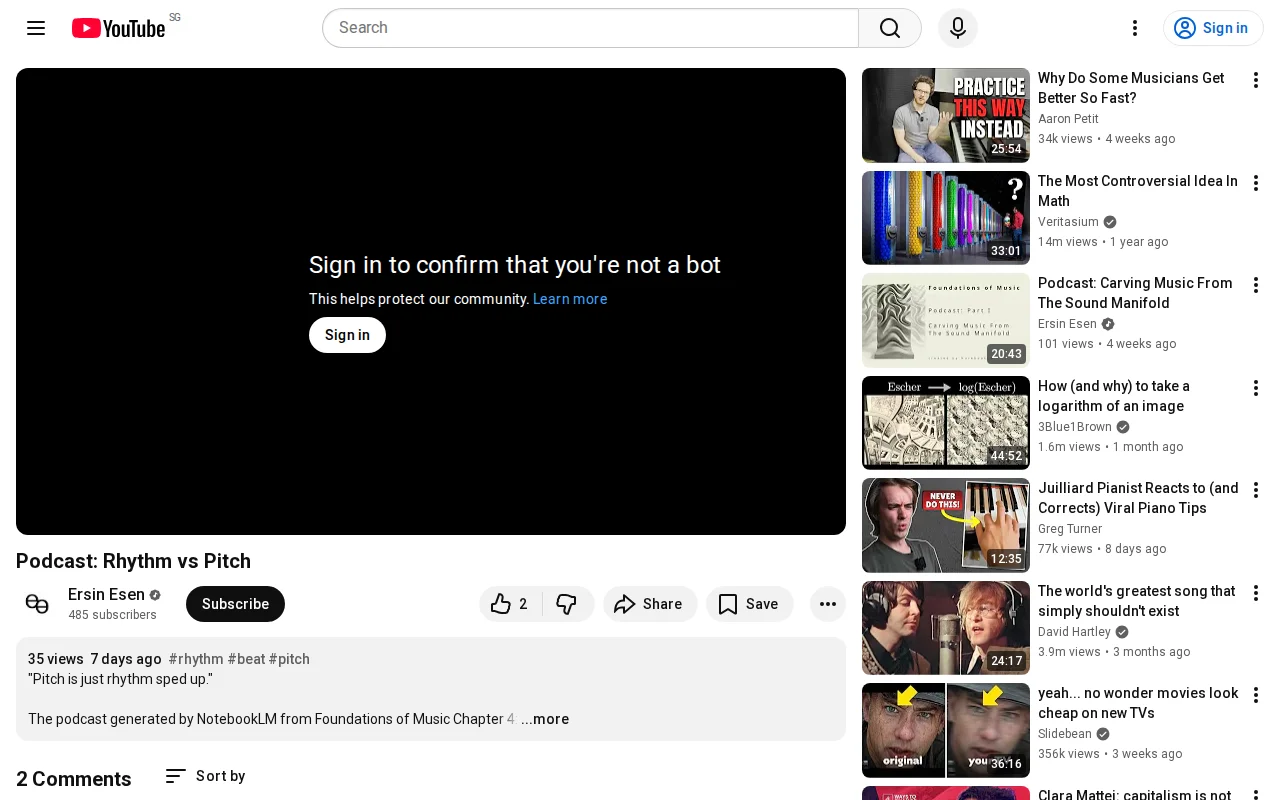Click the Learn more link
This screenshot has width=1280, height=800.
coord(570,299)
